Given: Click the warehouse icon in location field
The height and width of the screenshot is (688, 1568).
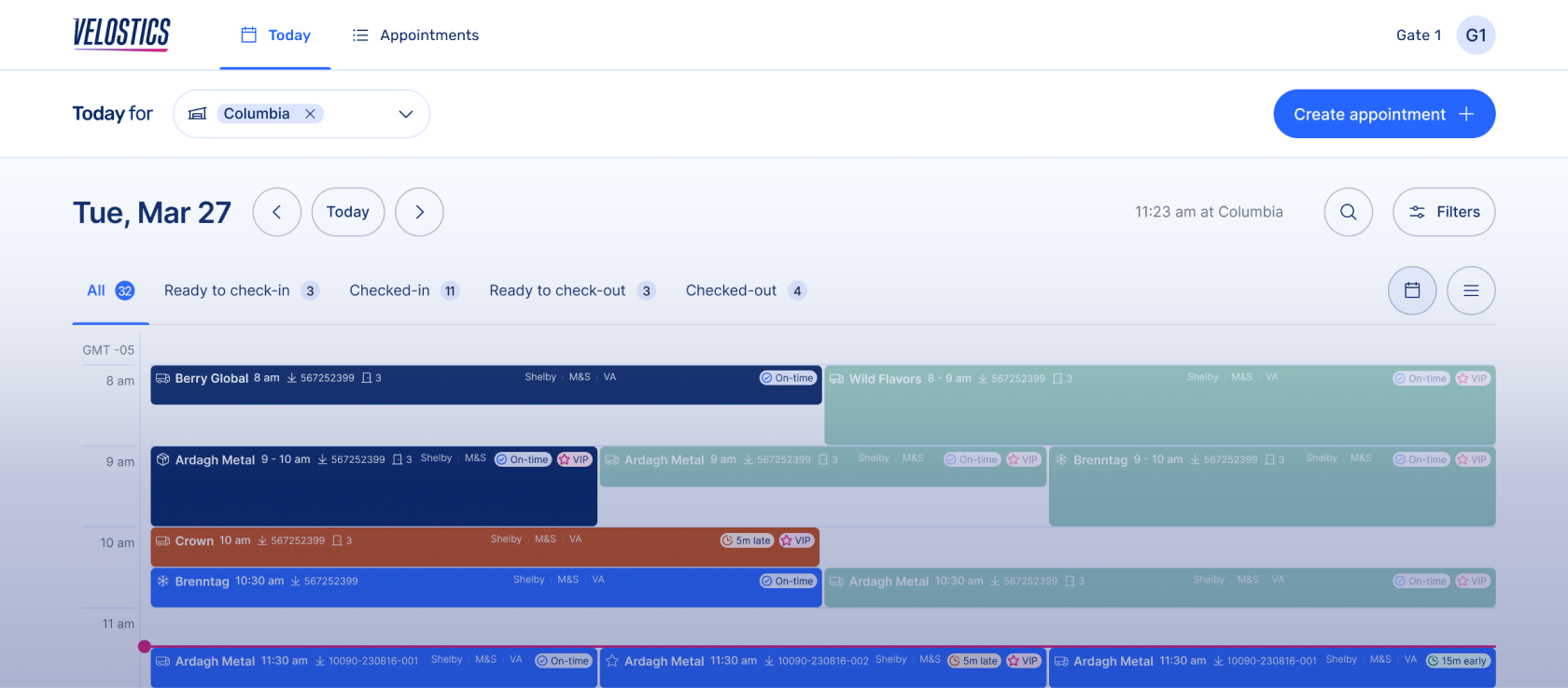Looking at the screenshot, I should point(197,114).
